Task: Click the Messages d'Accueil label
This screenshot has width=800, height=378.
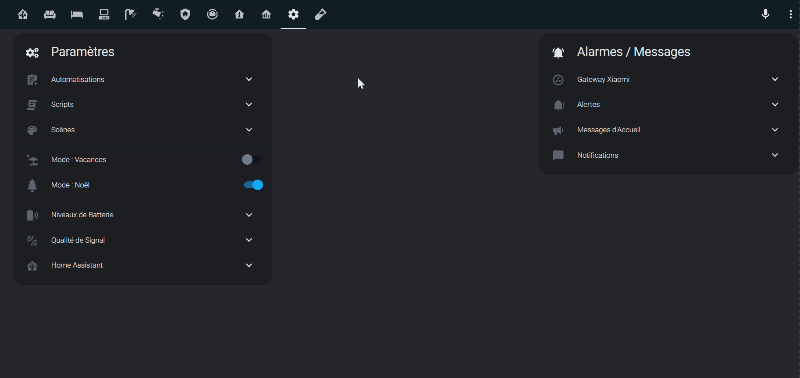Action: (609, 130)
